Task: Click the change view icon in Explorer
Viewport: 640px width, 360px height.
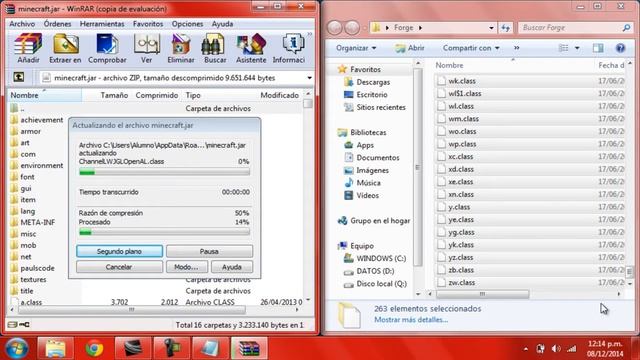Action: pyautogui.click(x=563, y=48)
